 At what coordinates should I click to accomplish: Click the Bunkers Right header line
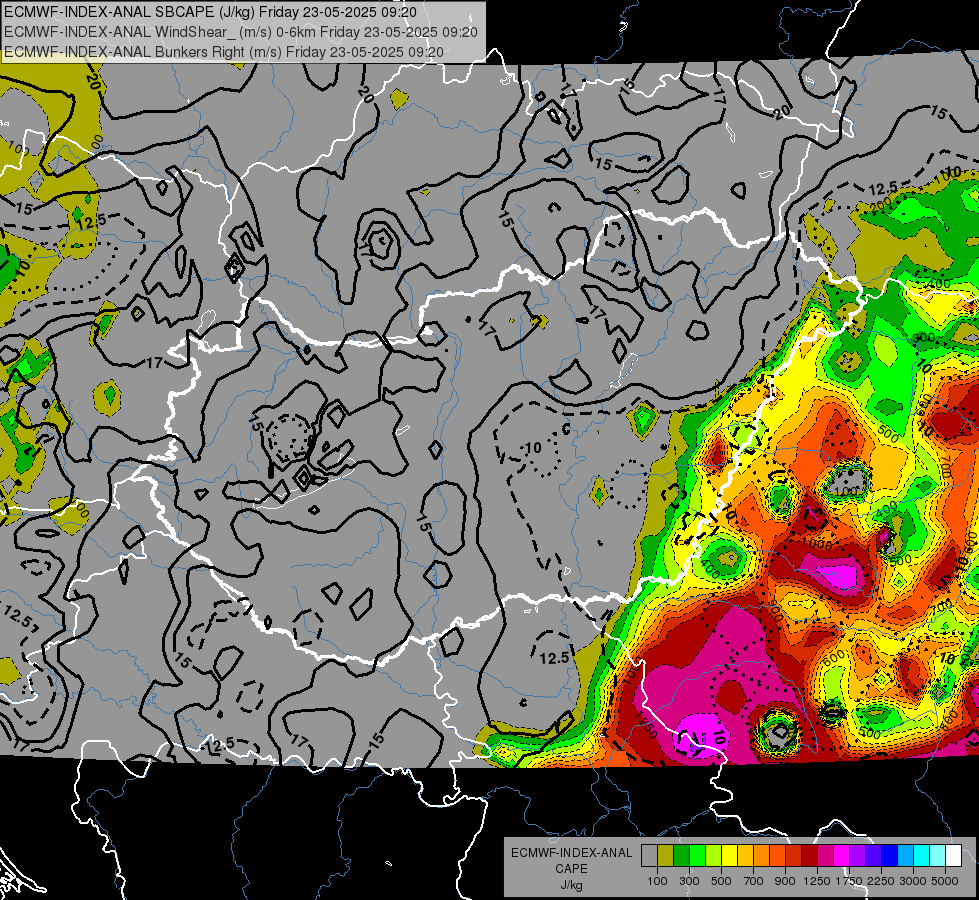point(224,52)
